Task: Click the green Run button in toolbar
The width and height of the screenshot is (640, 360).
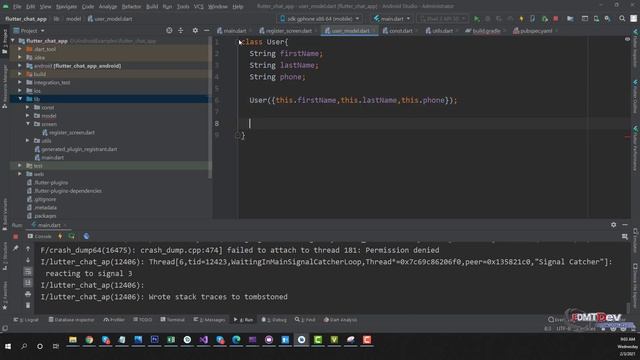Action: [476, 19]
